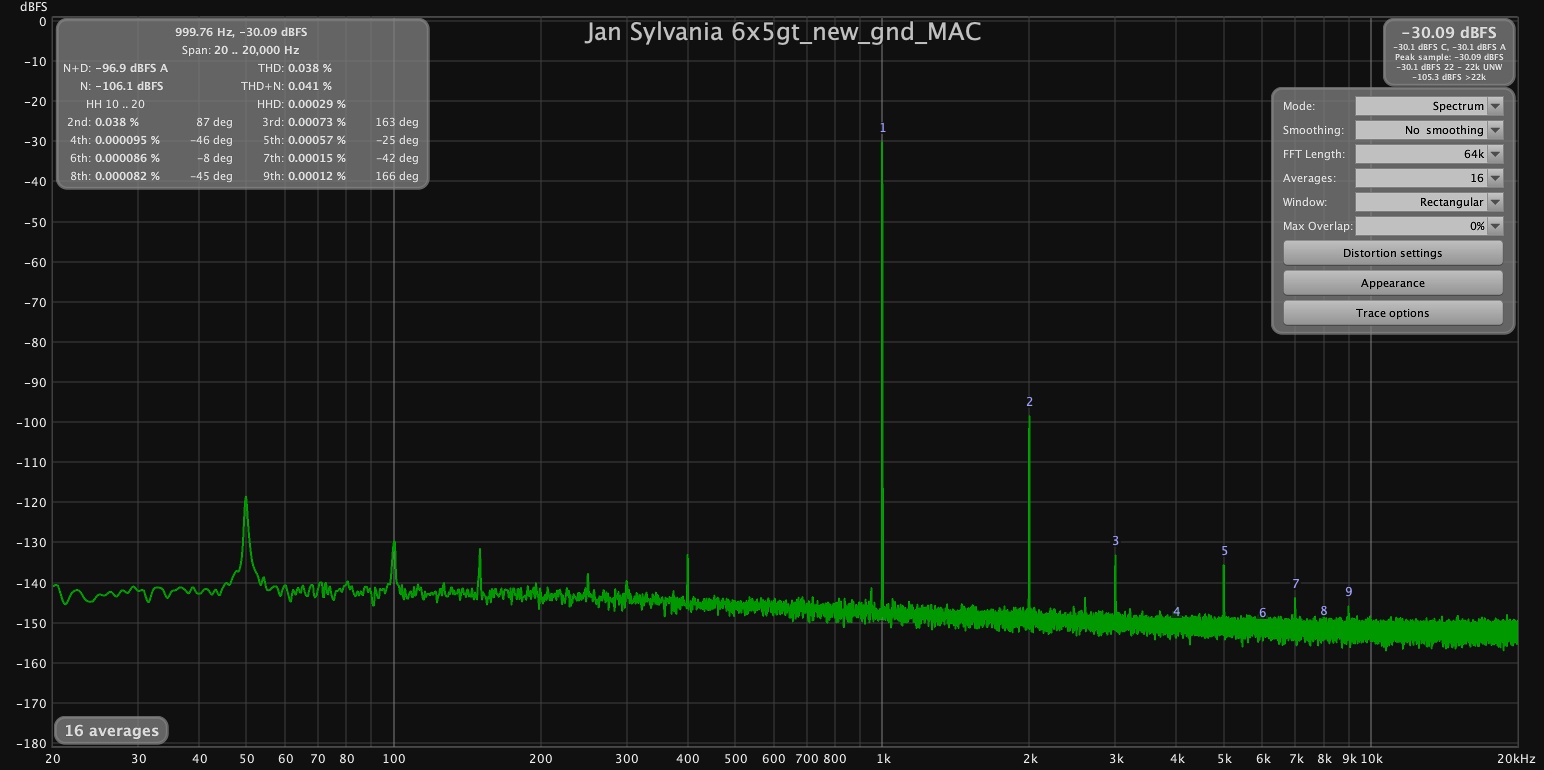Click the Distortion settings button
1544x770 pixels.
pyautogui.click(x=1392, y=253)
